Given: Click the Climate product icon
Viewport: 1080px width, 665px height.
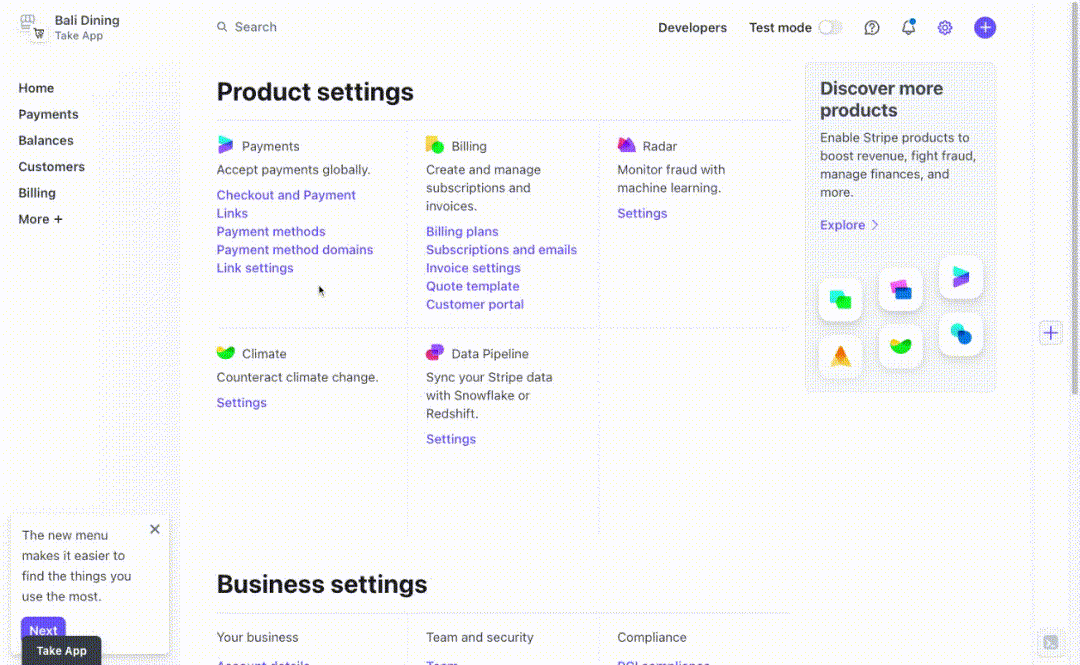Looking at the screenshot, I should 225,352.
